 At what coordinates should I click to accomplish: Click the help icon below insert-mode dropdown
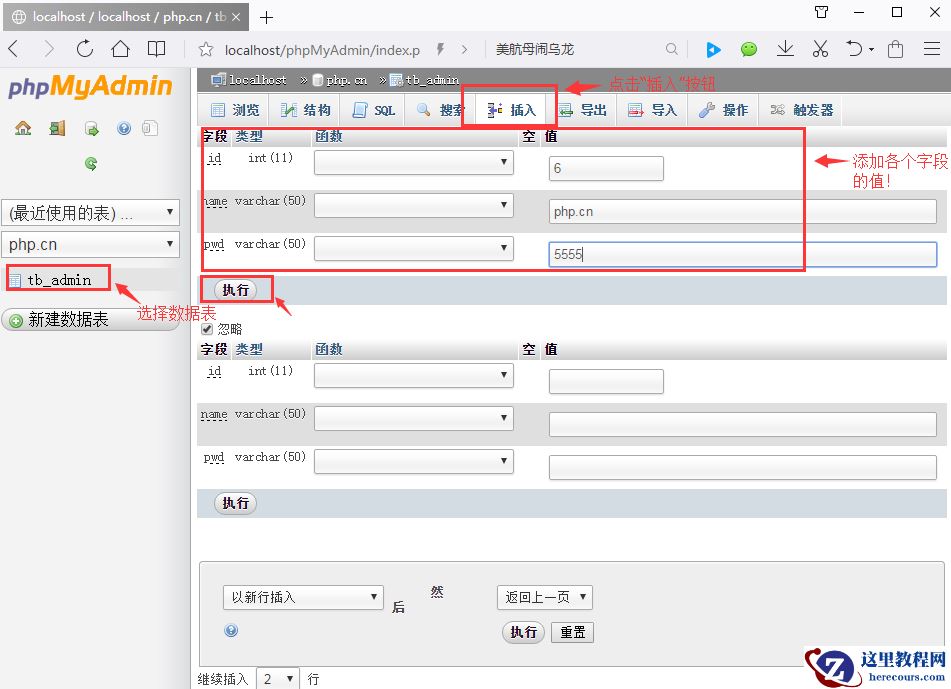pos(231,630)
